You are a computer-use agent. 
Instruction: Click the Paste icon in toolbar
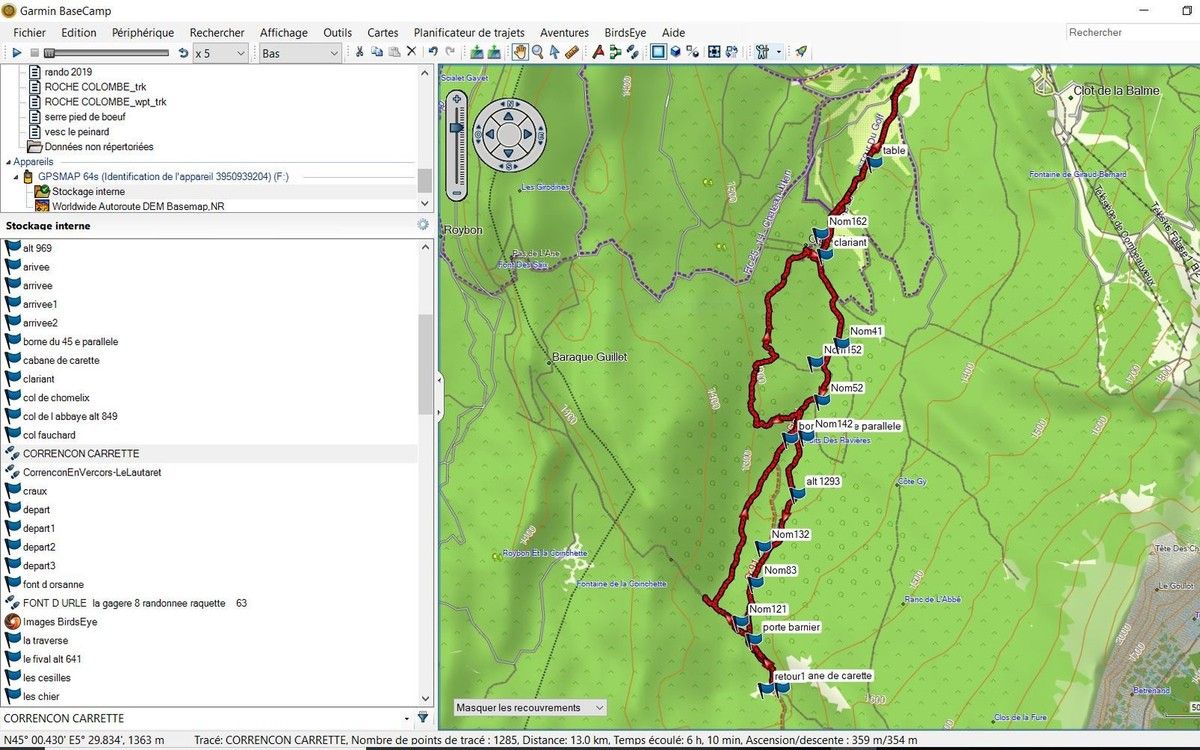[394, 53]
